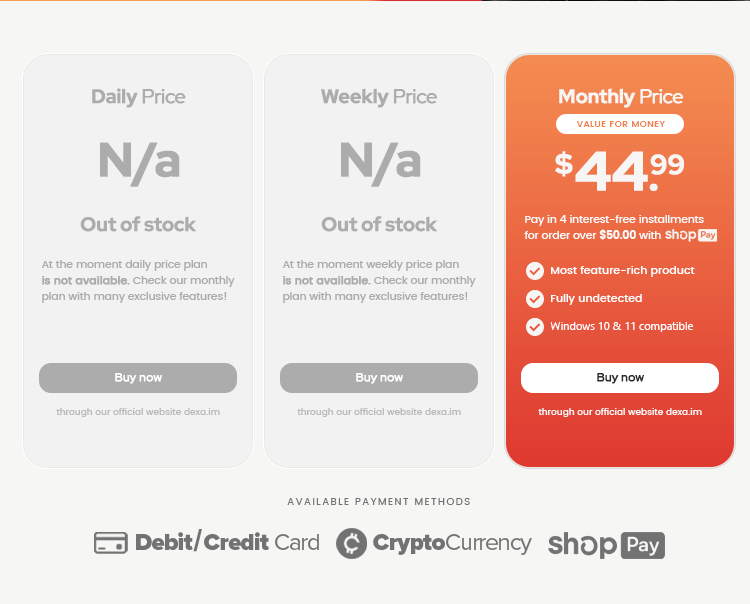Click the CryptoCurrency coin icon
The width and height of the screenshot is (750, 604).
click(x=352, y=543)
